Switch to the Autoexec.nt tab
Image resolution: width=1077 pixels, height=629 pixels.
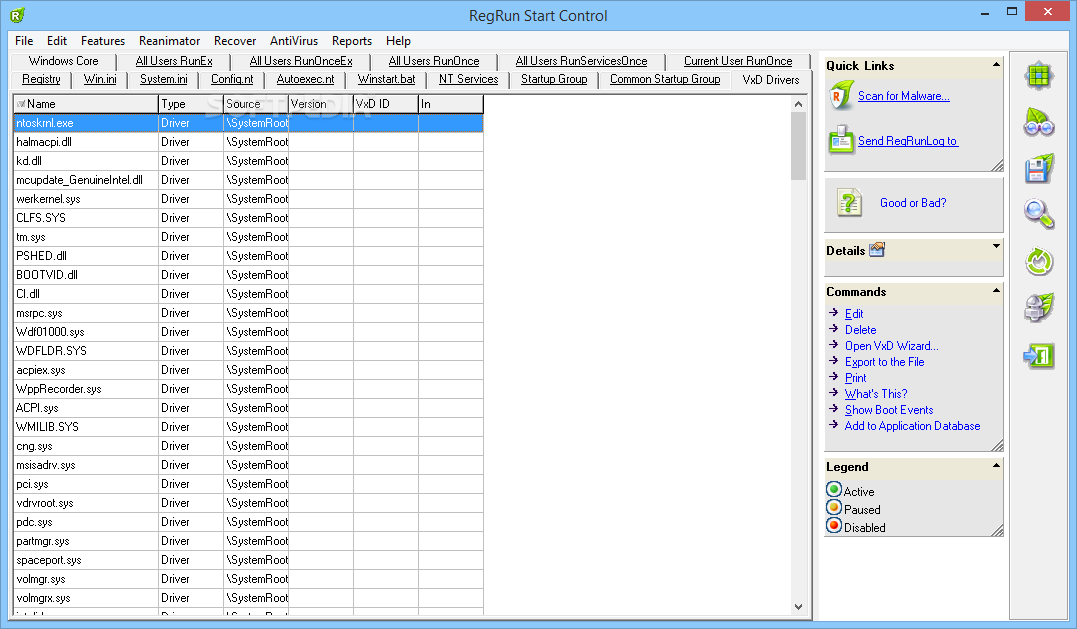pyautogui.click(x=305, y=79)
